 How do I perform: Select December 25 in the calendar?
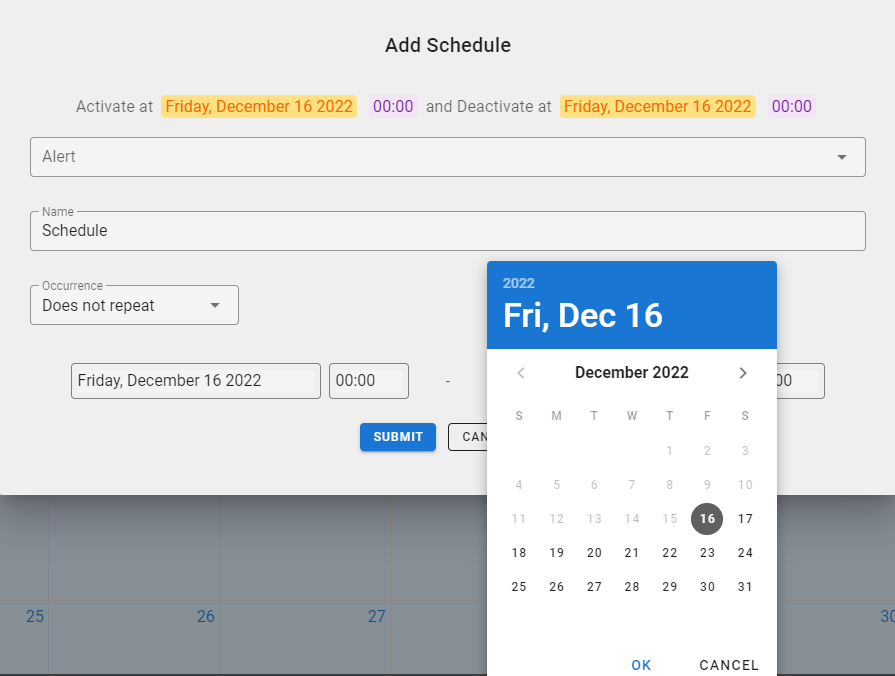[519, 586]
